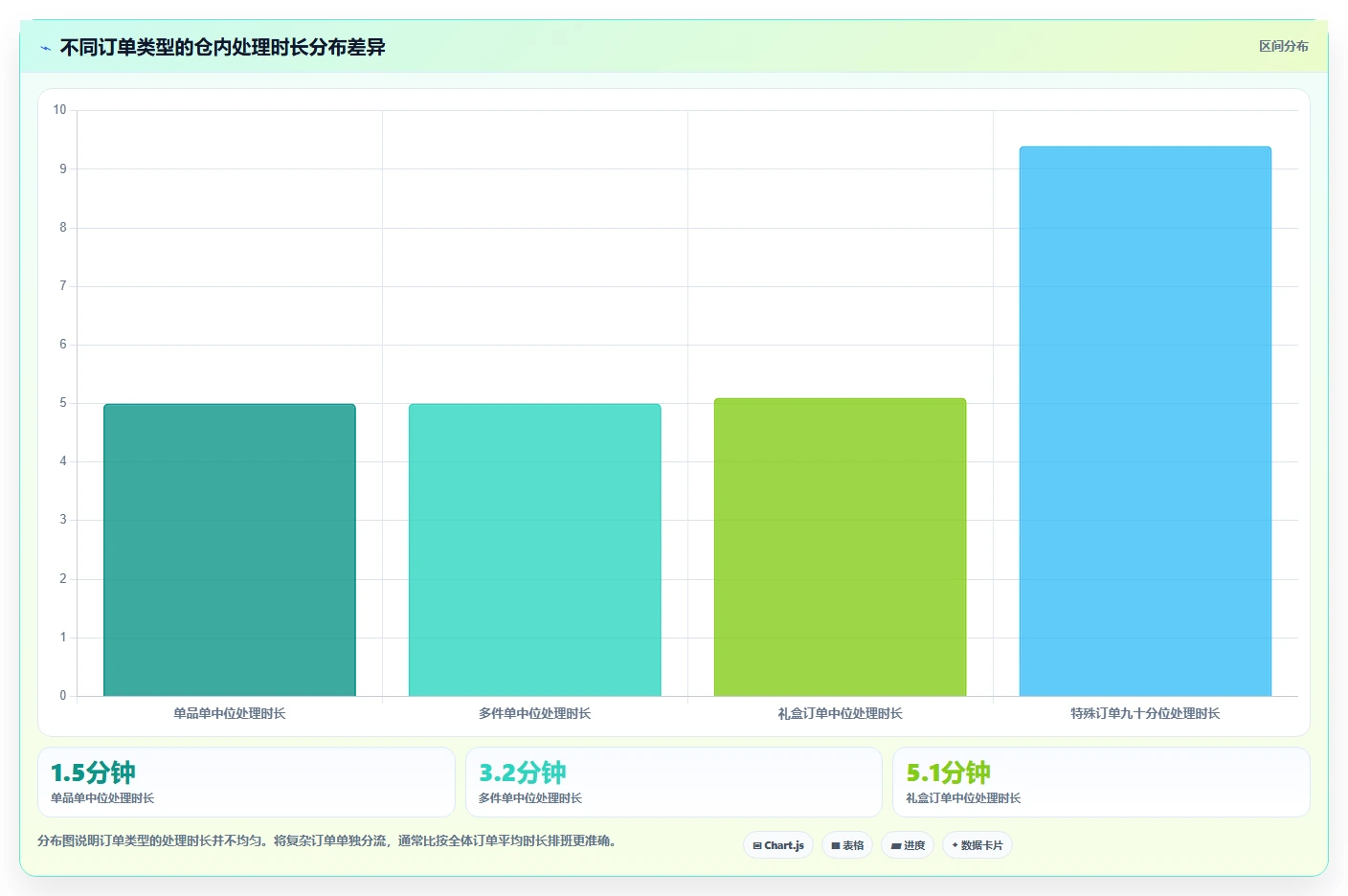Select the 礼盒订单中位处理时长 green bar

(840, 547)
